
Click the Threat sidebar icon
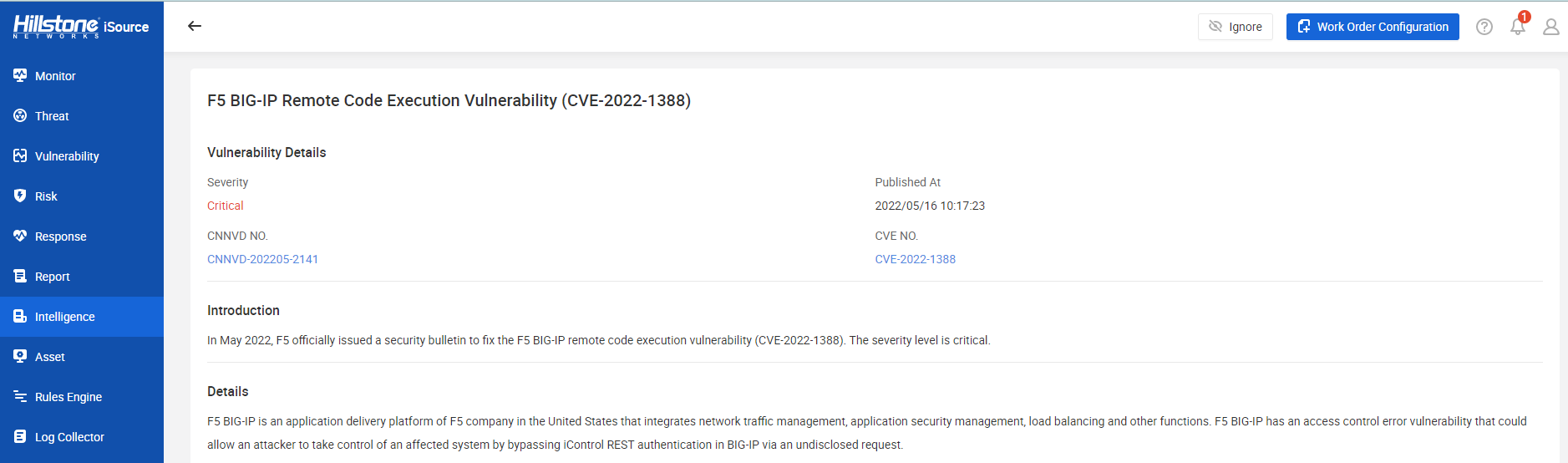coord(20,115)
